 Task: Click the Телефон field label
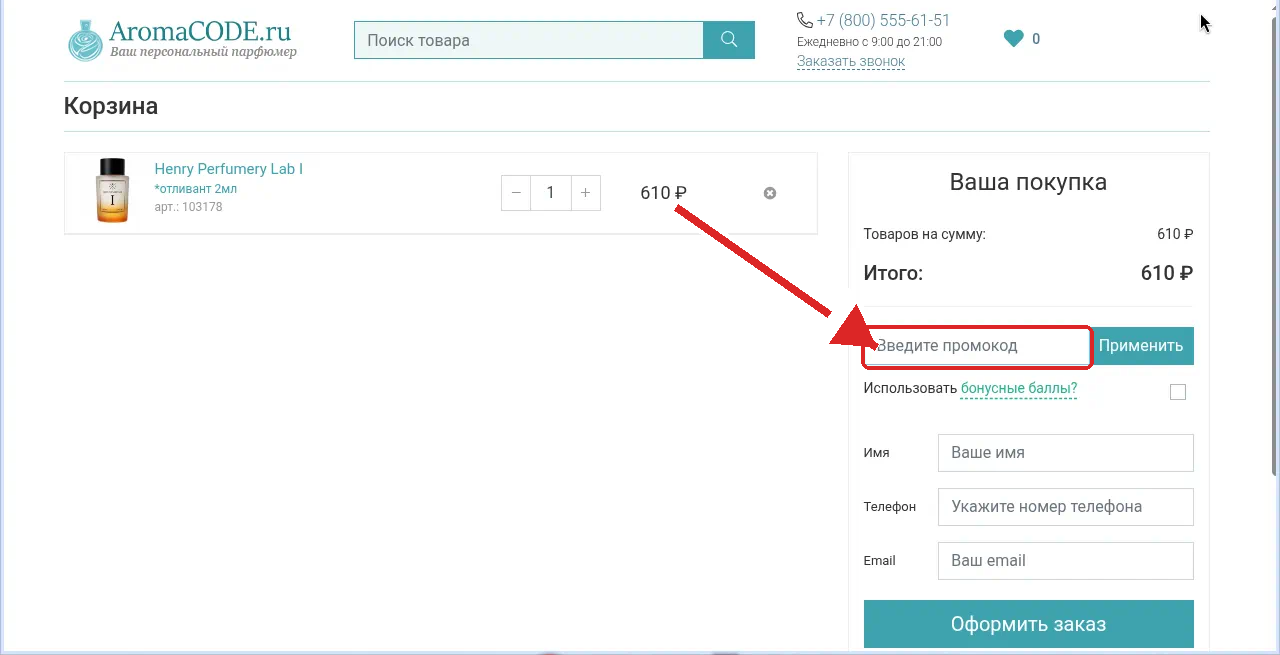(890, 507)
